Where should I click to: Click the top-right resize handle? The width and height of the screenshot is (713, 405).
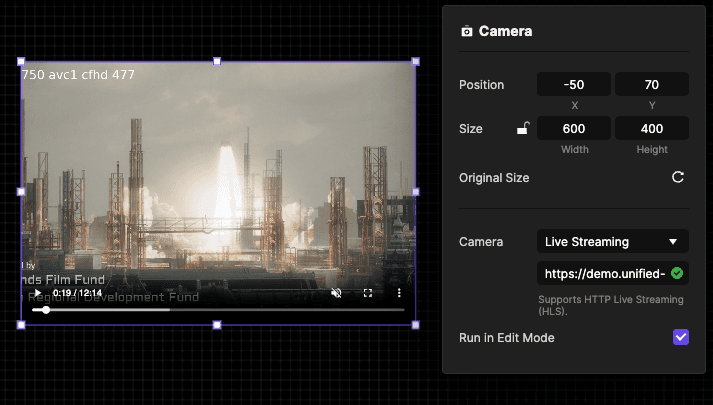tap(416, 61)
